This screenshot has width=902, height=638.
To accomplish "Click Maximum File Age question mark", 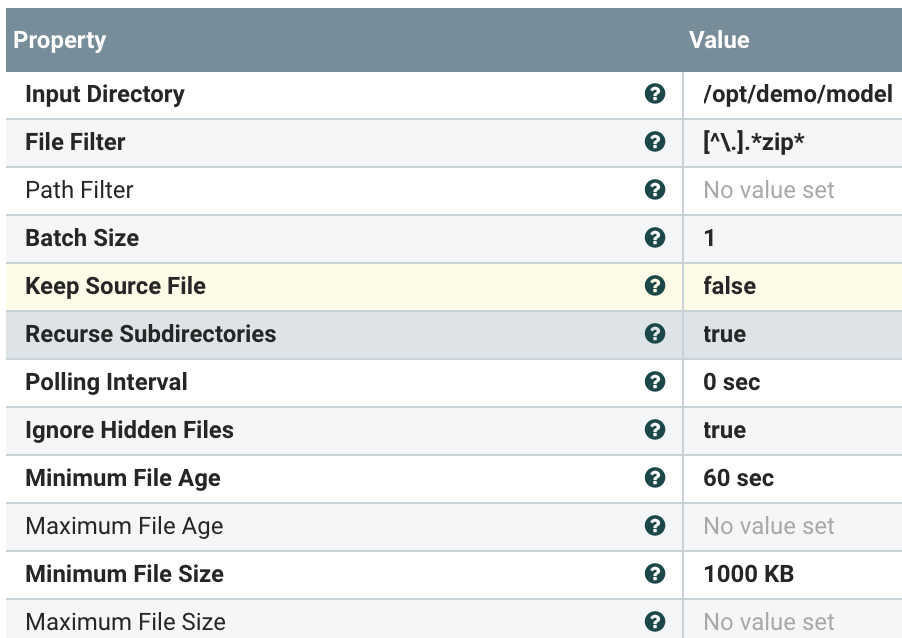I will [x=655, y=526].
